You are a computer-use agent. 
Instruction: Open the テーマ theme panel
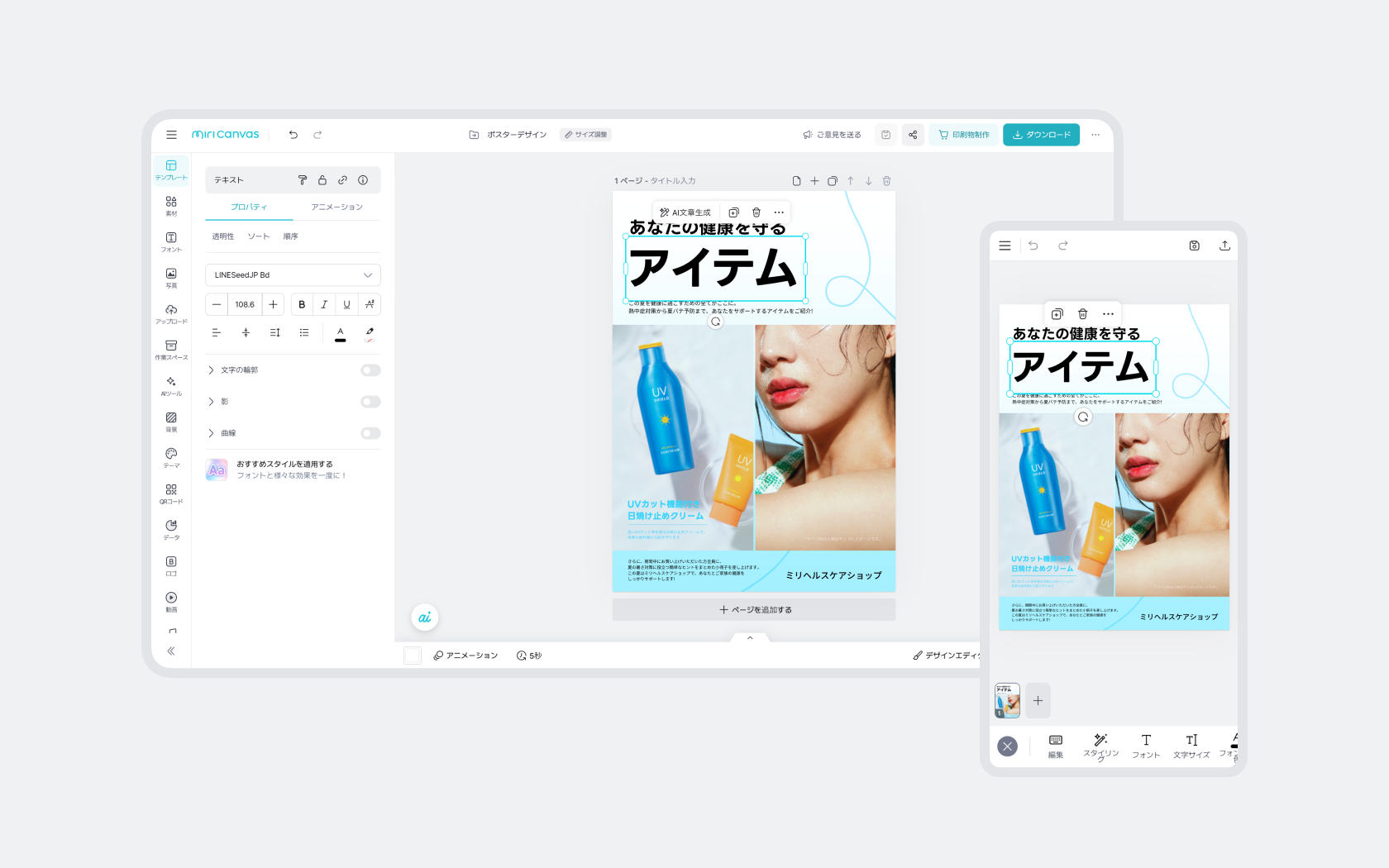pyautogui.click(x=171, y=458)
